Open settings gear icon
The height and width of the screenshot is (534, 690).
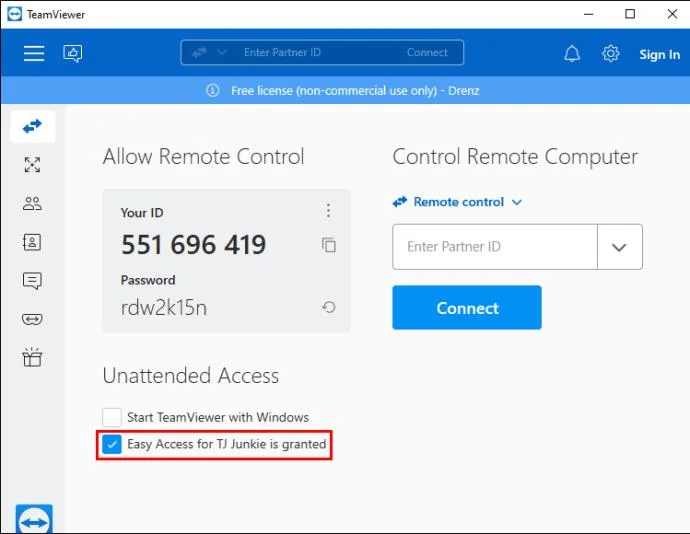[610, 54]
